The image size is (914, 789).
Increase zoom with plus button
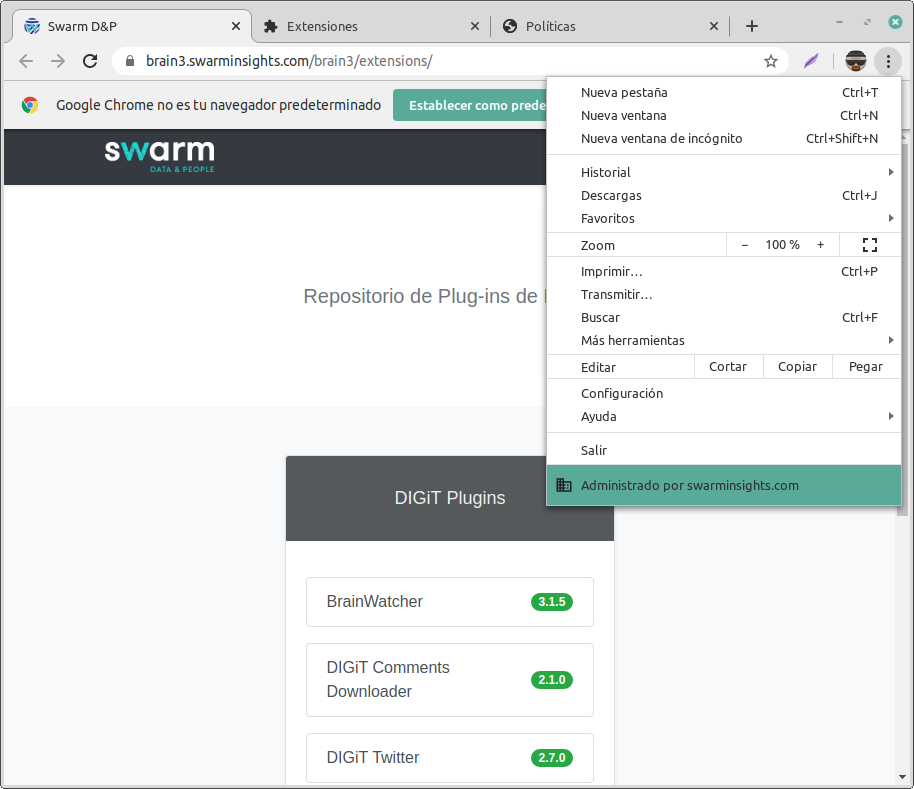click(x=820, y=245)
